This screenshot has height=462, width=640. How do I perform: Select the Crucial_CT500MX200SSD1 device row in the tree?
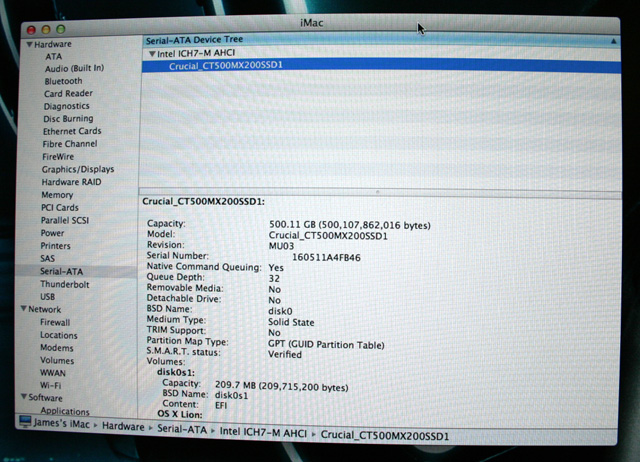click(x=381, y=66)
